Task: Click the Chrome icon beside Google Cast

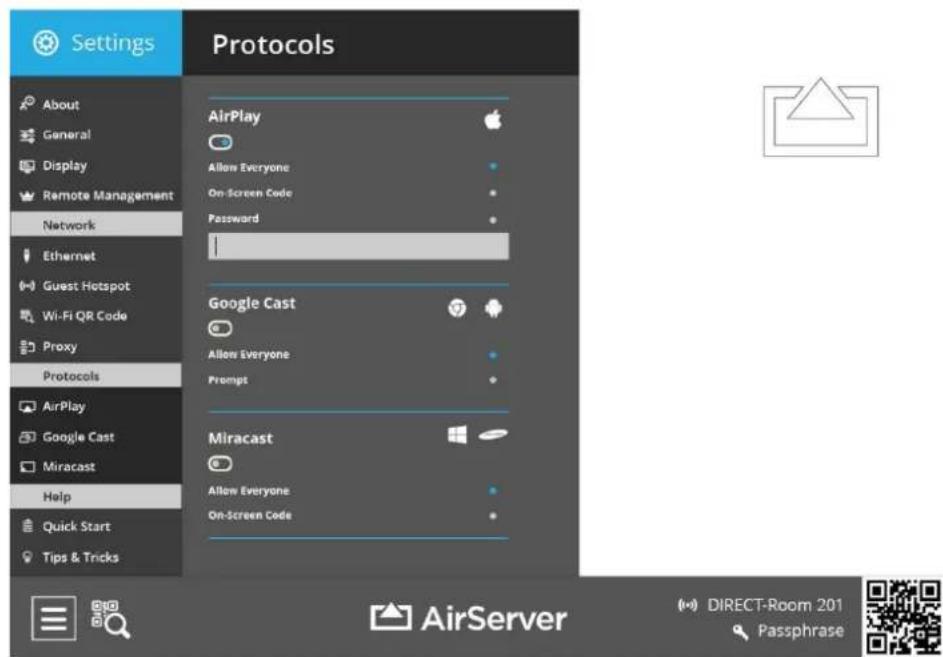Action: point(457,309)
